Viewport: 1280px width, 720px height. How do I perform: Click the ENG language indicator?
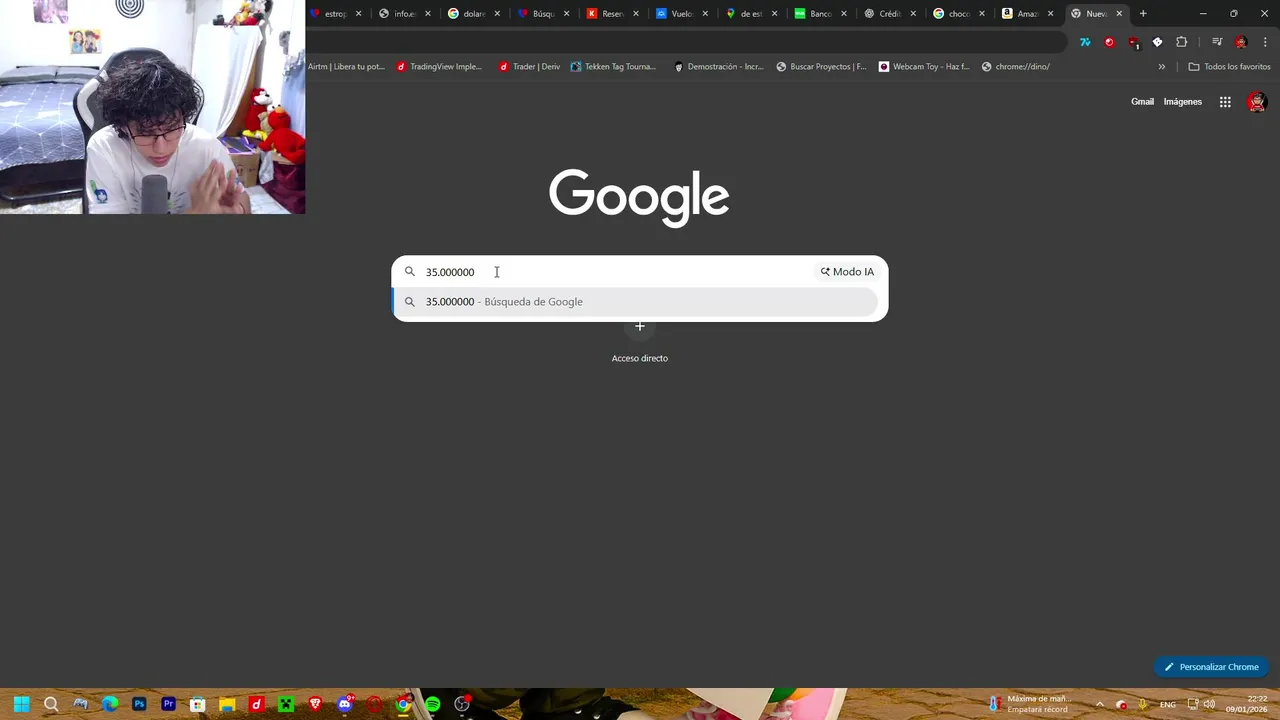click(x=1167, y=705)
